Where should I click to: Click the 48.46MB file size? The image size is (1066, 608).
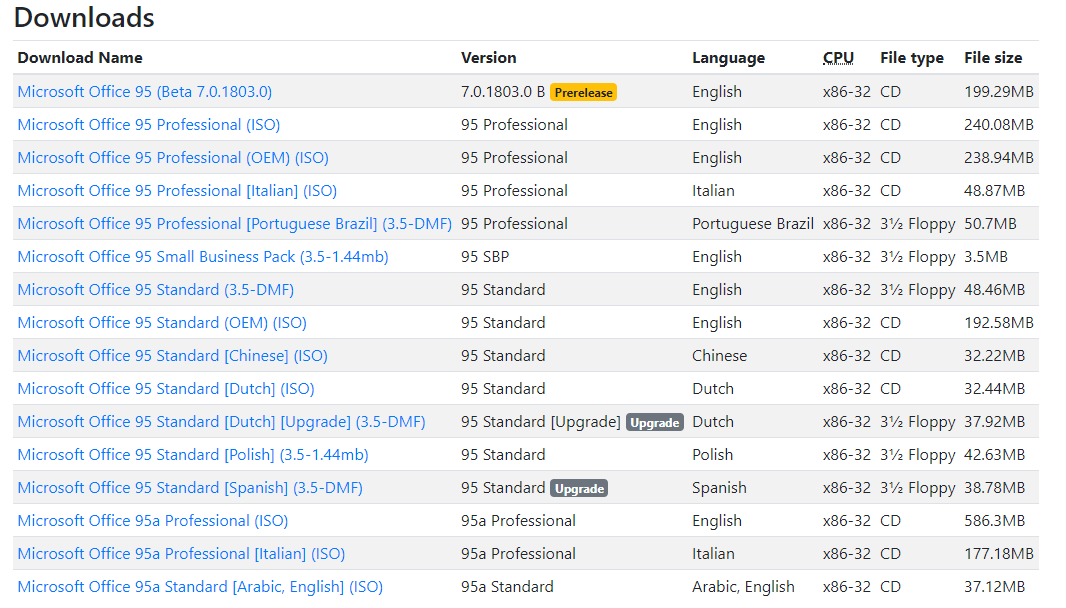click(x=995, y=290)
